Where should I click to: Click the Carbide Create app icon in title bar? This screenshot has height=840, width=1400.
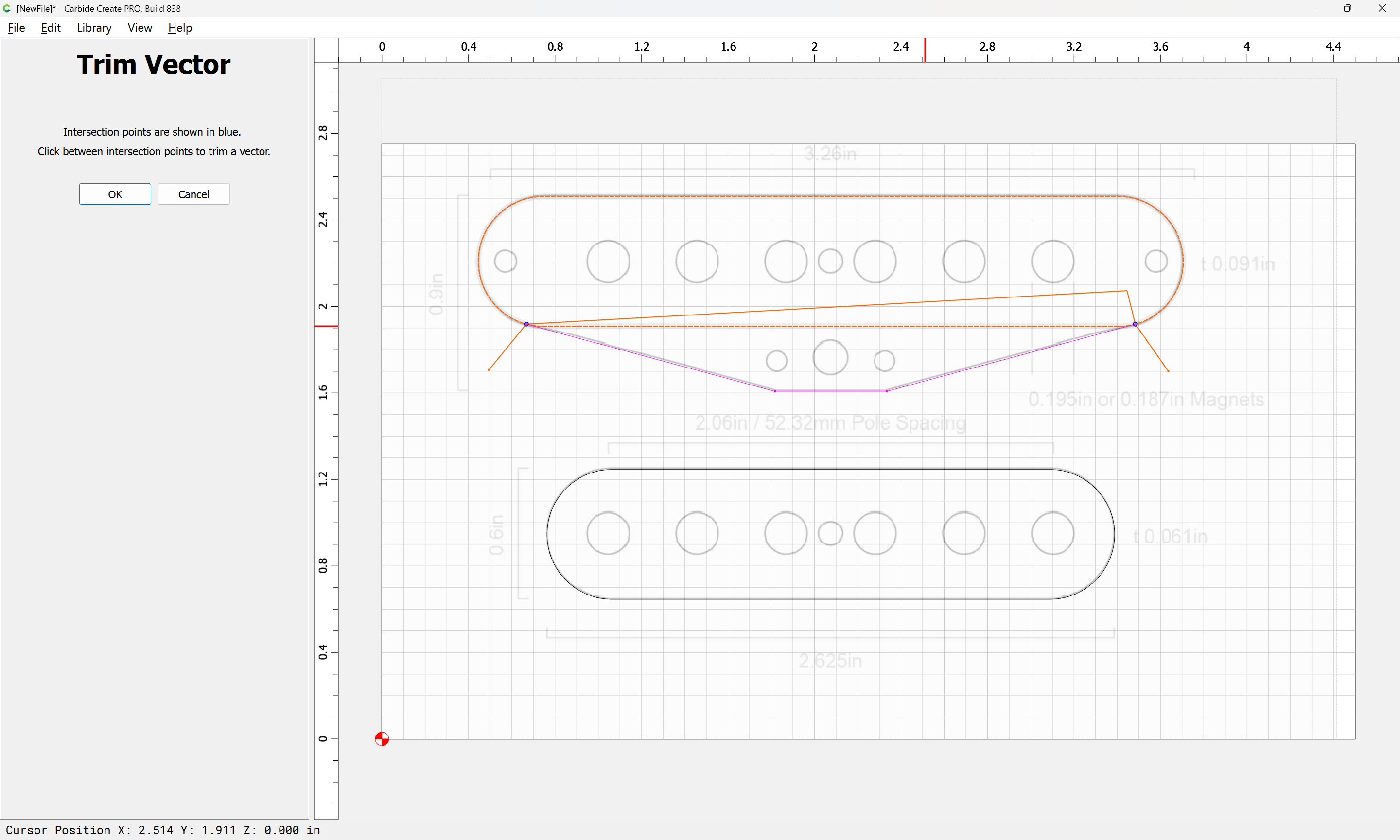[7, 8]
